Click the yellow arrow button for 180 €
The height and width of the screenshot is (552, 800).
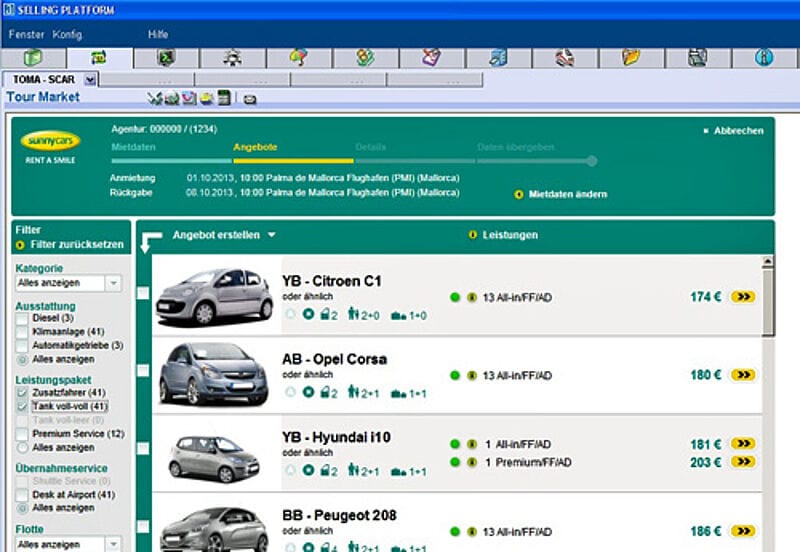[743, 374]
